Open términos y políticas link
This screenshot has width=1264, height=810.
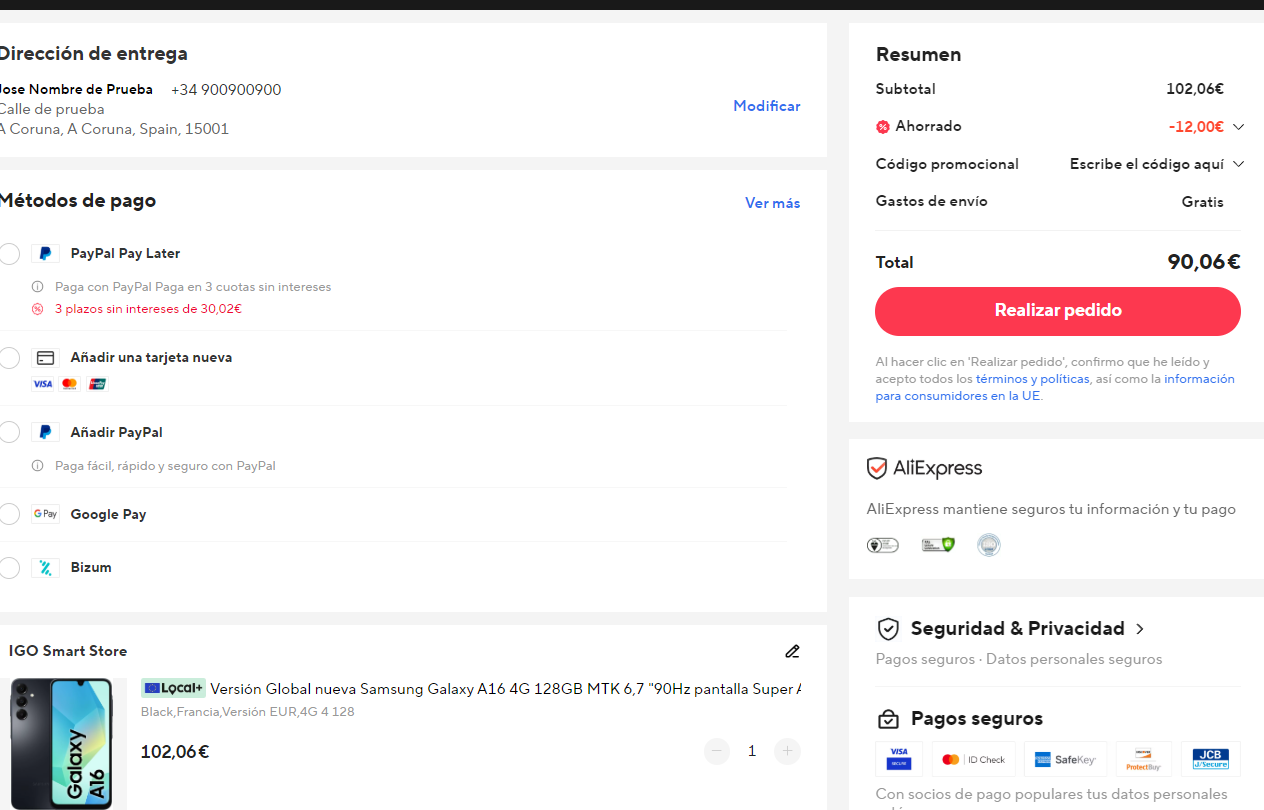(x=1033, y=379)
